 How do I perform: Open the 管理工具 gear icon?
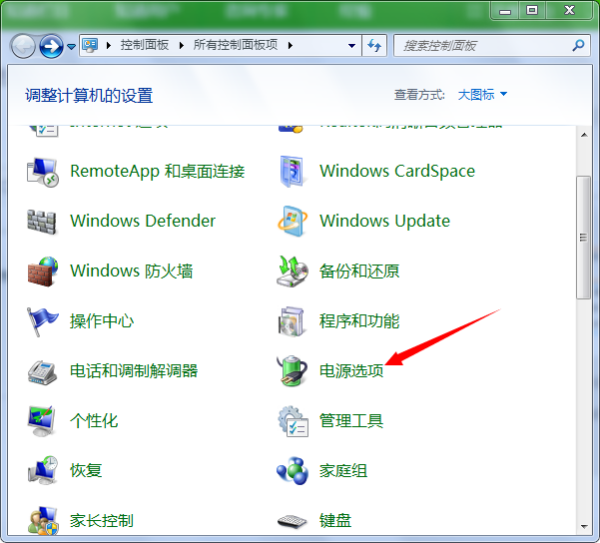(293, 421)
